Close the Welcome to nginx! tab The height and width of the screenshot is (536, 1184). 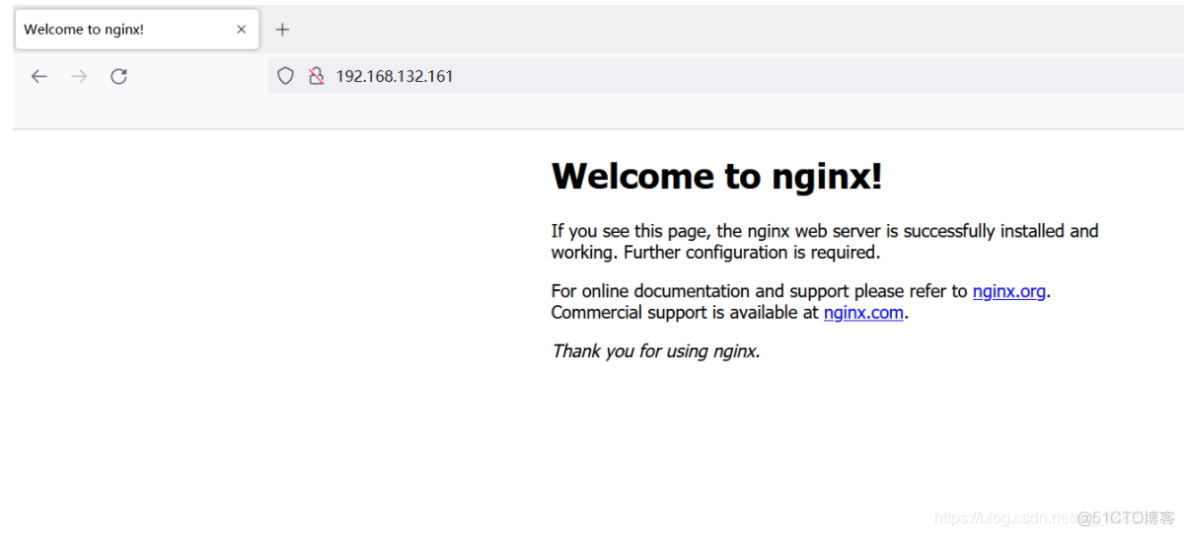click(x=242, y=29)
